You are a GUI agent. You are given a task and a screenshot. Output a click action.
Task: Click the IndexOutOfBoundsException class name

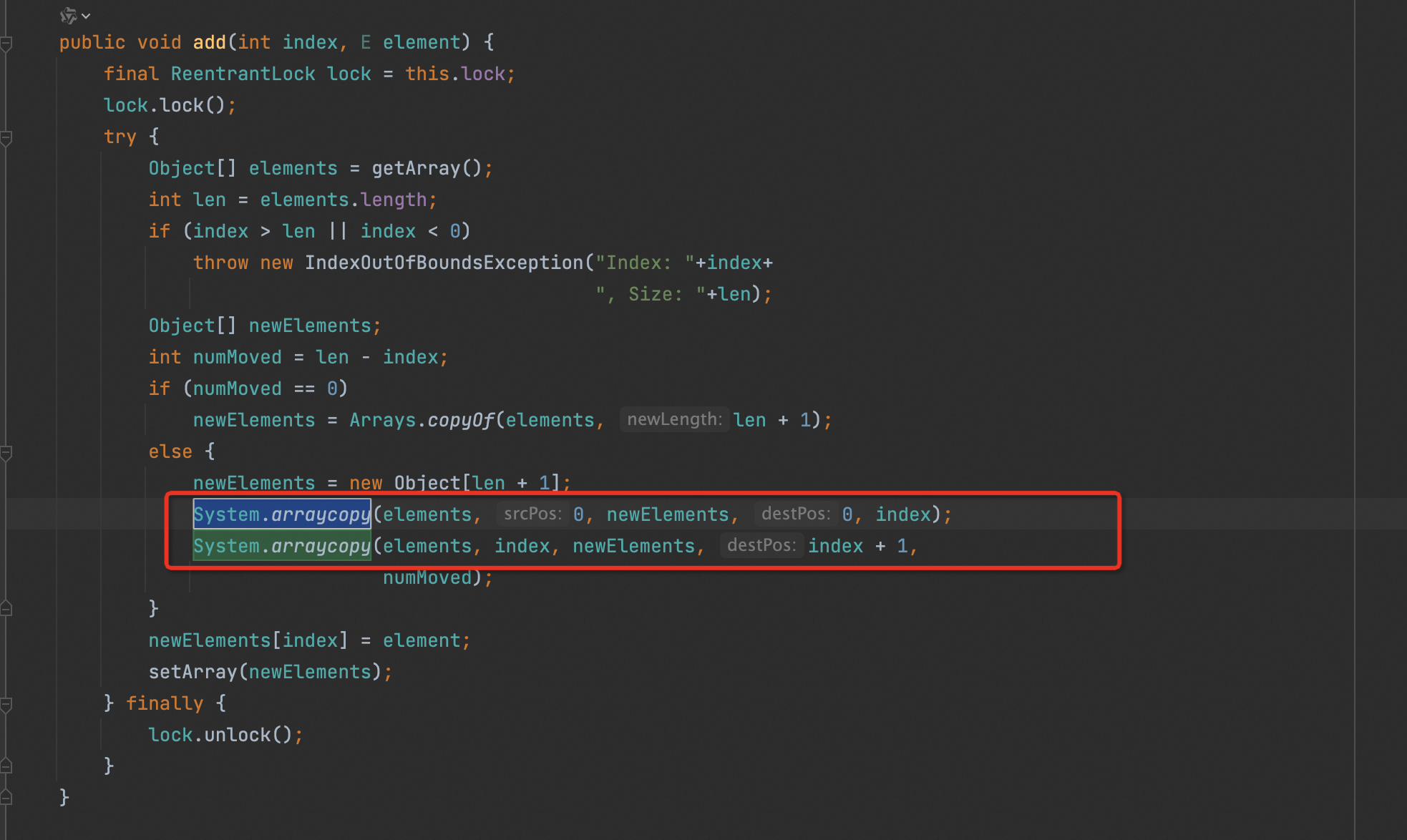click(x=444, y=263)
